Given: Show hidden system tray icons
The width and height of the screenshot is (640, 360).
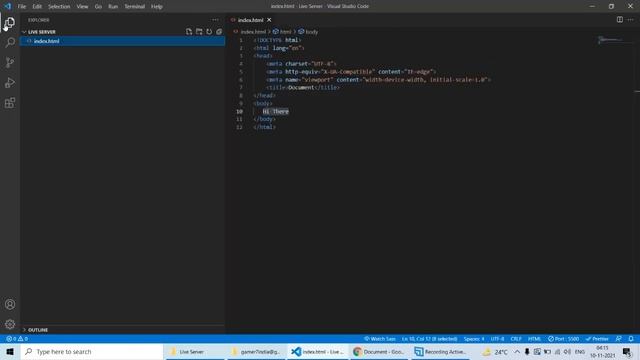Looking at the screenshot, I should tap(517, 351).
